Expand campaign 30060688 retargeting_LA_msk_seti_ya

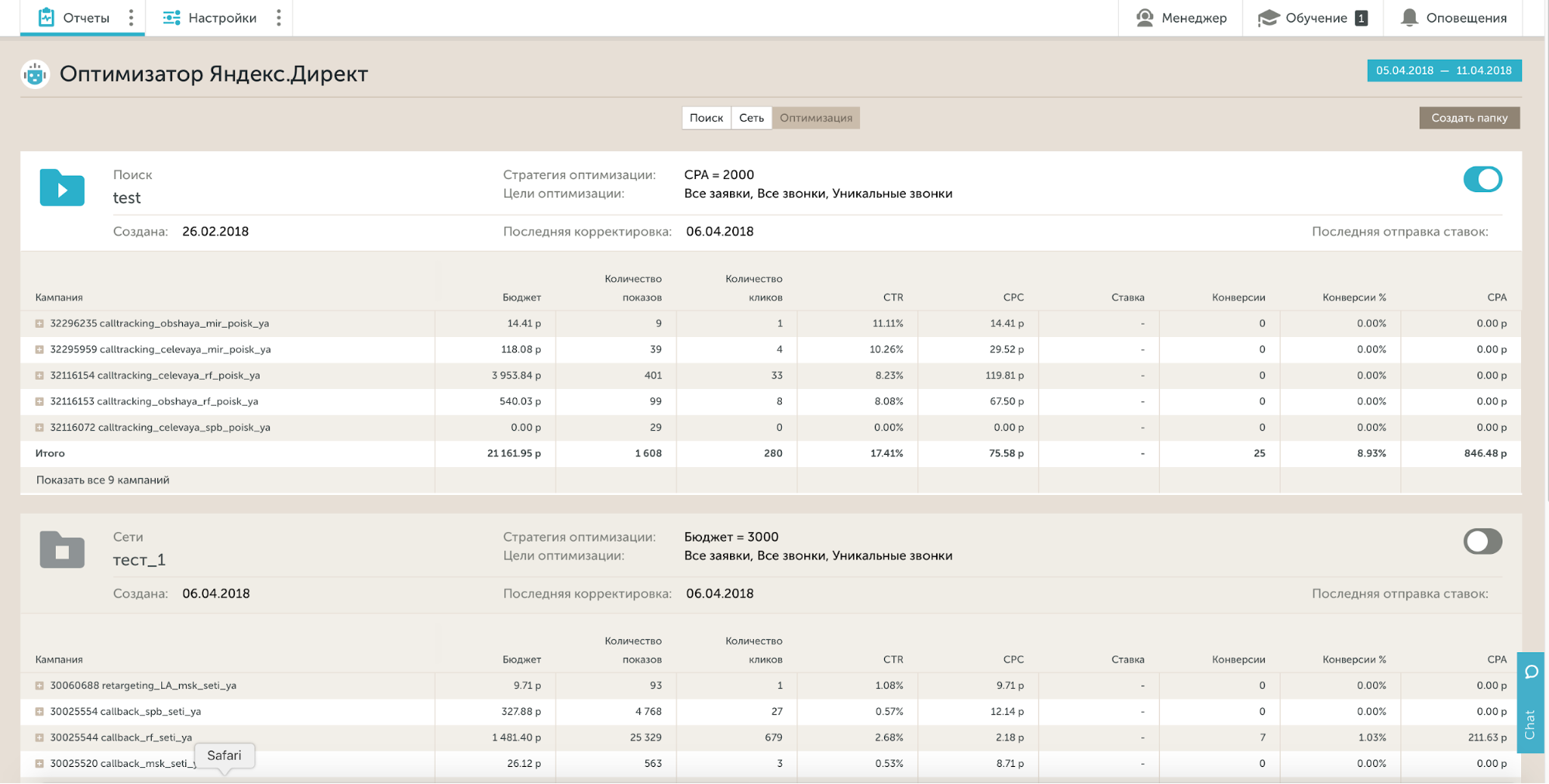[40, 686]
